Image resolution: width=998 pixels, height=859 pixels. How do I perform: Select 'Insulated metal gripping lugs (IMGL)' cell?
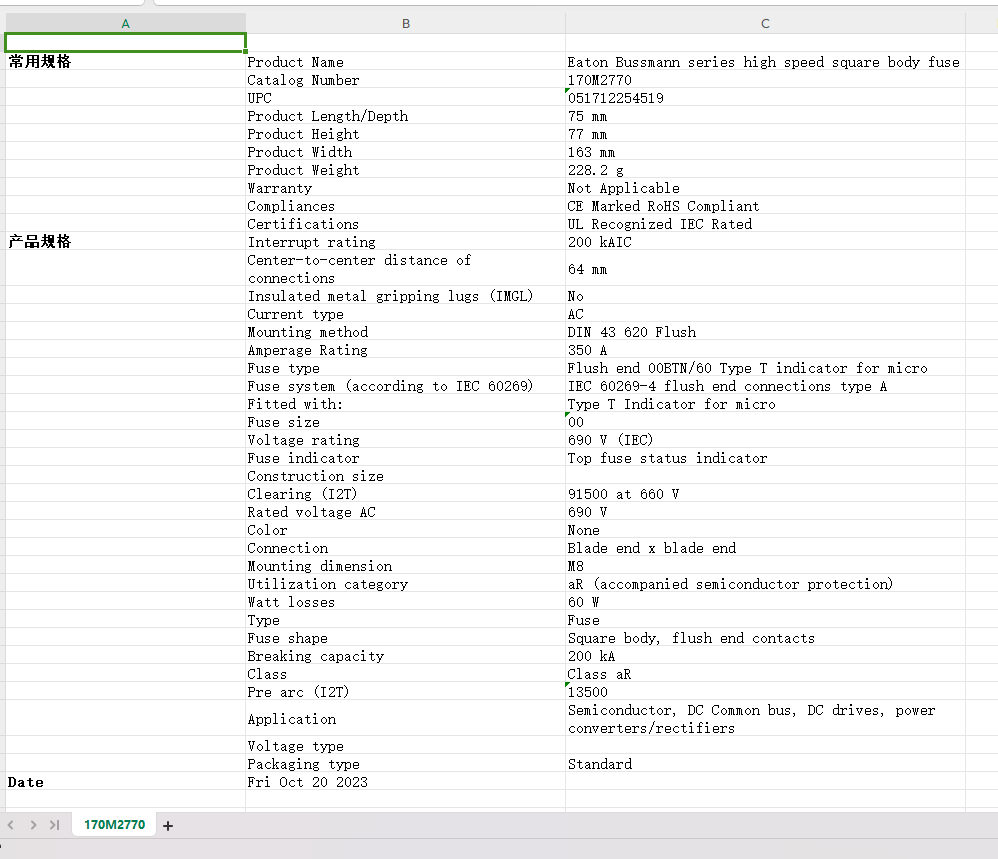(x=405, y=295)
